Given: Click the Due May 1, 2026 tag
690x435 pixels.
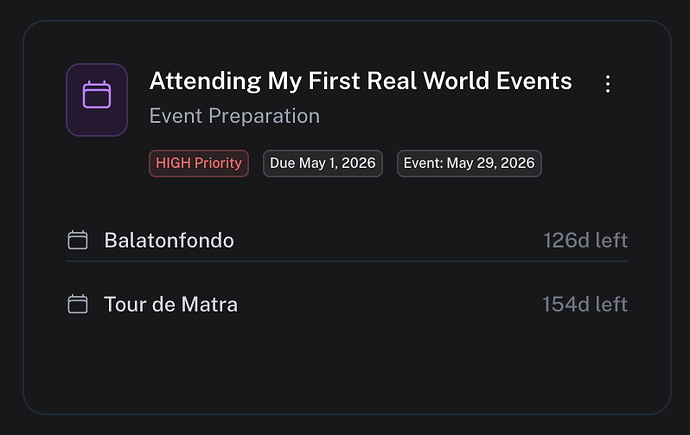Looking at the screenshot, I should 323,163.
